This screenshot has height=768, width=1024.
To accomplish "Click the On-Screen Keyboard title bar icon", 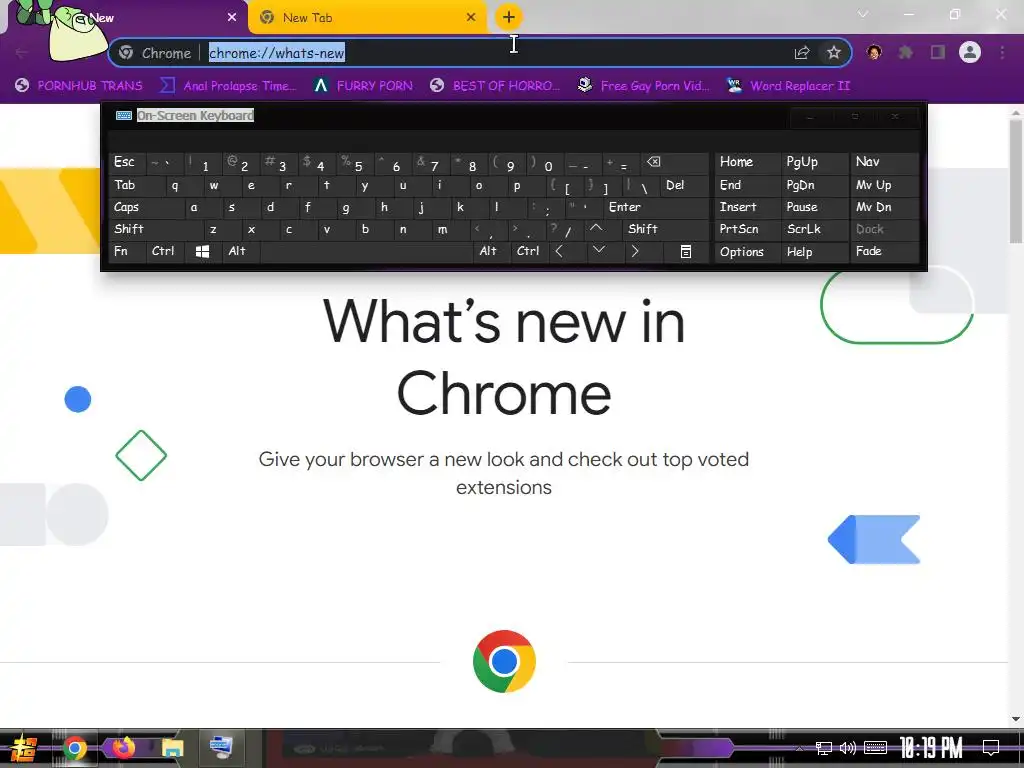I will coord(123,116).
